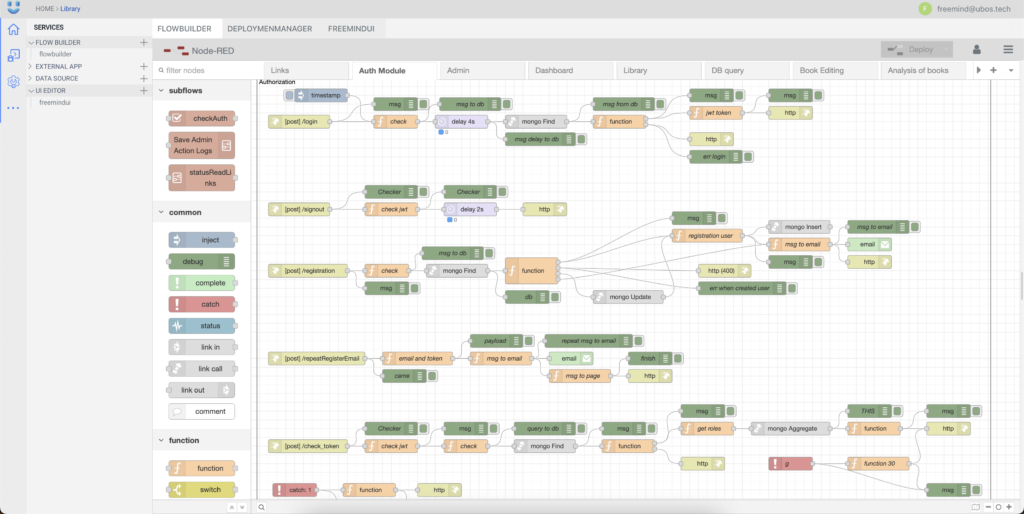Viewport: 1024px width, 514px height.
Task: Open the debug console sidebar icon
Action: tap(13, 56)
